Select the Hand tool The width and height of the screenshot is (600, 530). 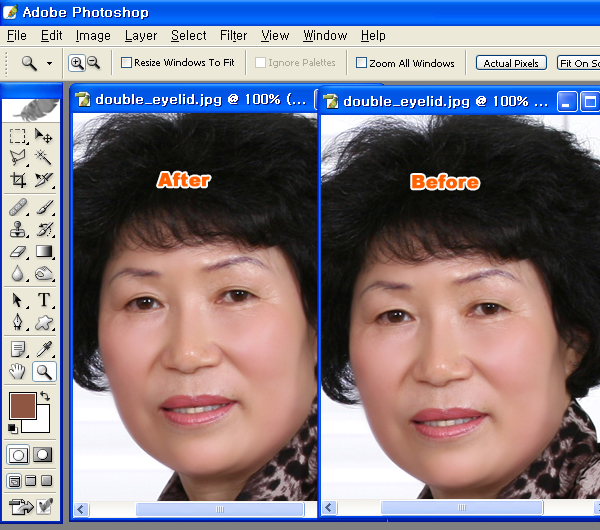(18, 372)
